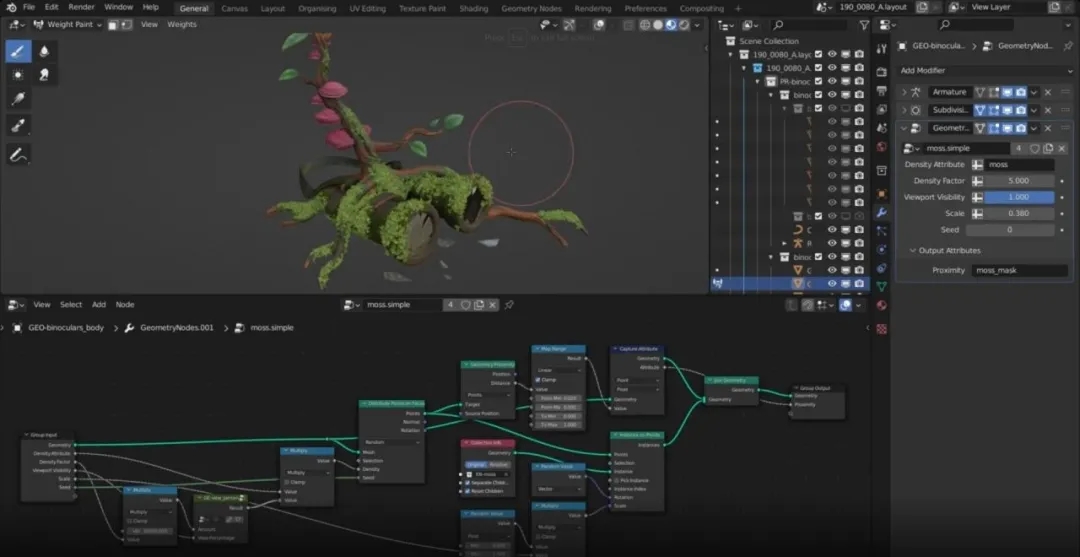Open the Modifiers wrench tab icon
The image size is (1080, 557).
click(x=882, y=213)
